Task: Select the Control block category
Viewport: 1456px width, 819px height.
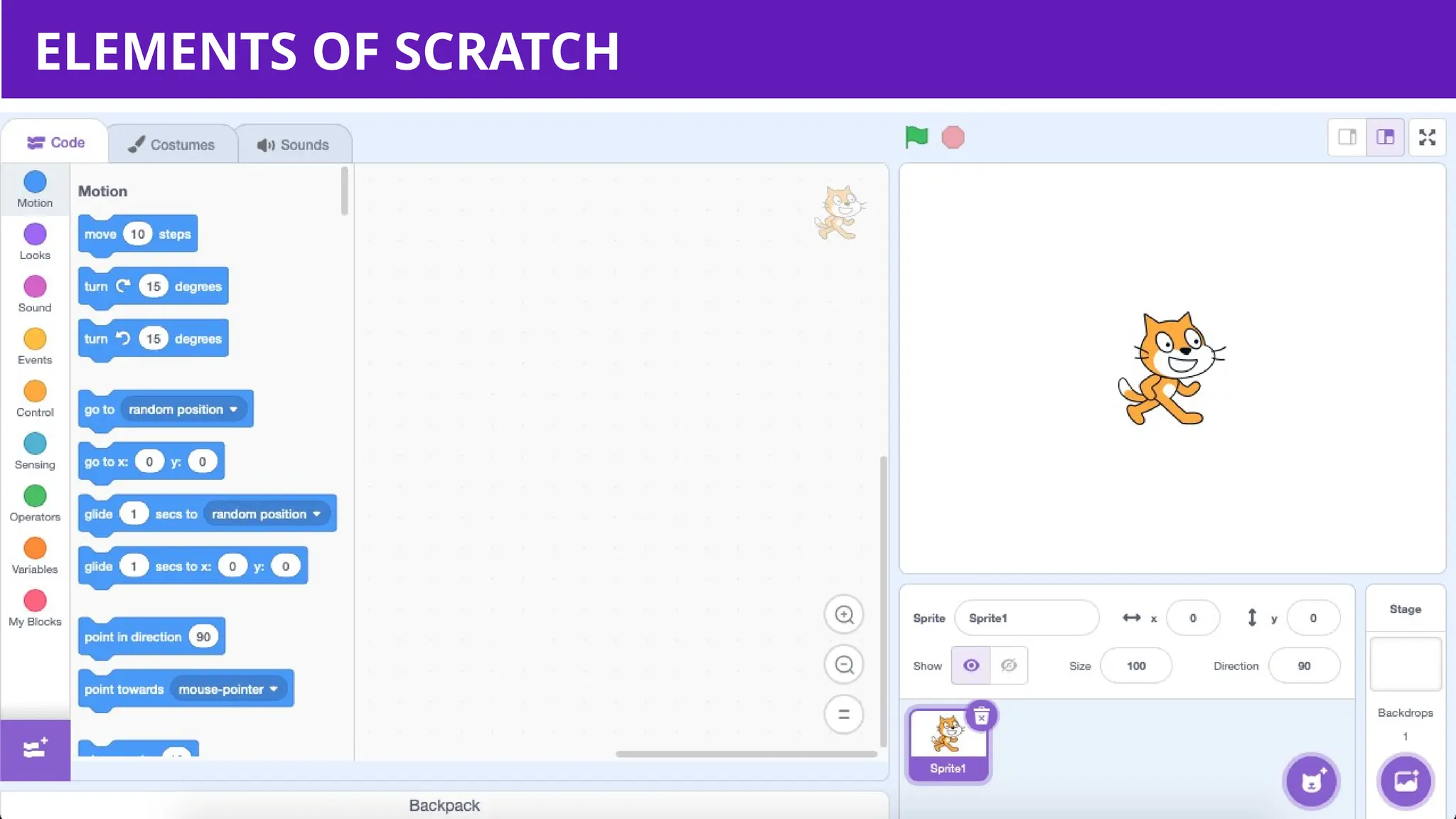Action: tap(35, 400)
